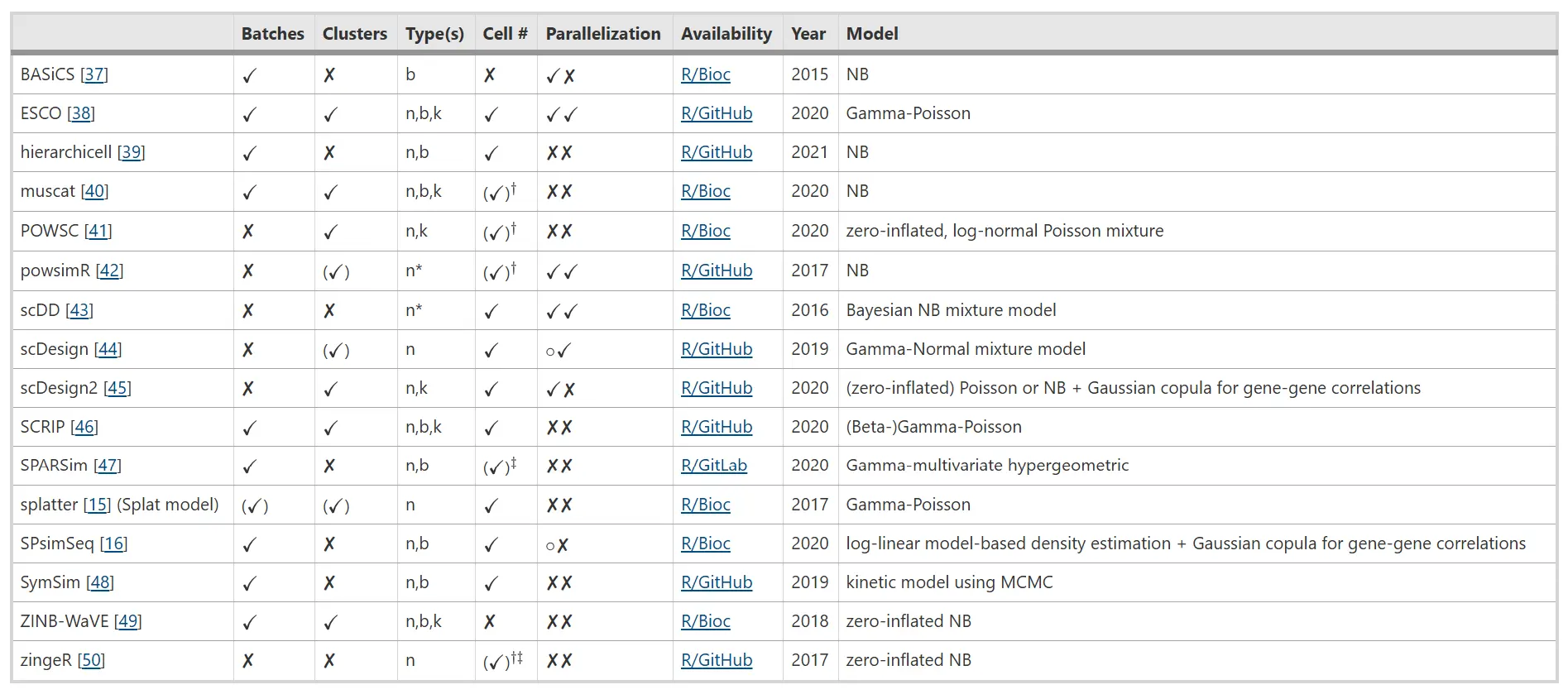Open POWSC's R/Bioc availability link

(706, 231)
